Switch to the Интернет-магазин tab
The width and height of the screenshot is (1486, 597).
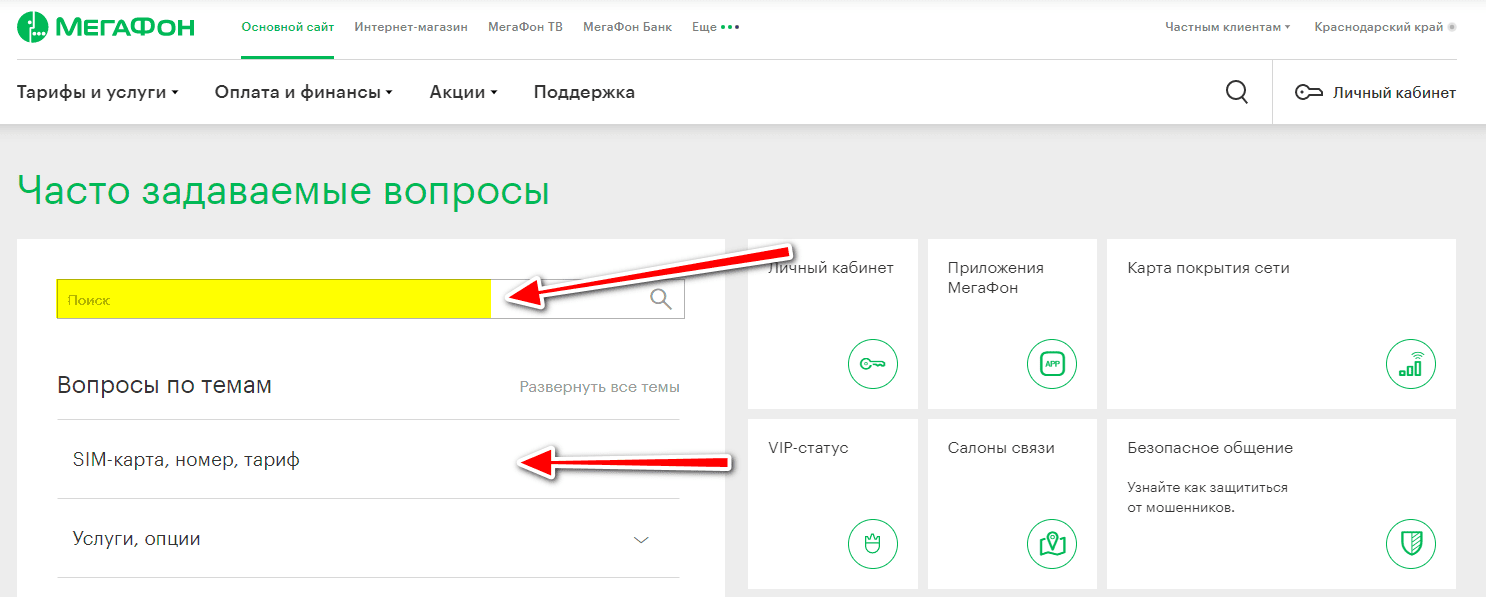411,27
